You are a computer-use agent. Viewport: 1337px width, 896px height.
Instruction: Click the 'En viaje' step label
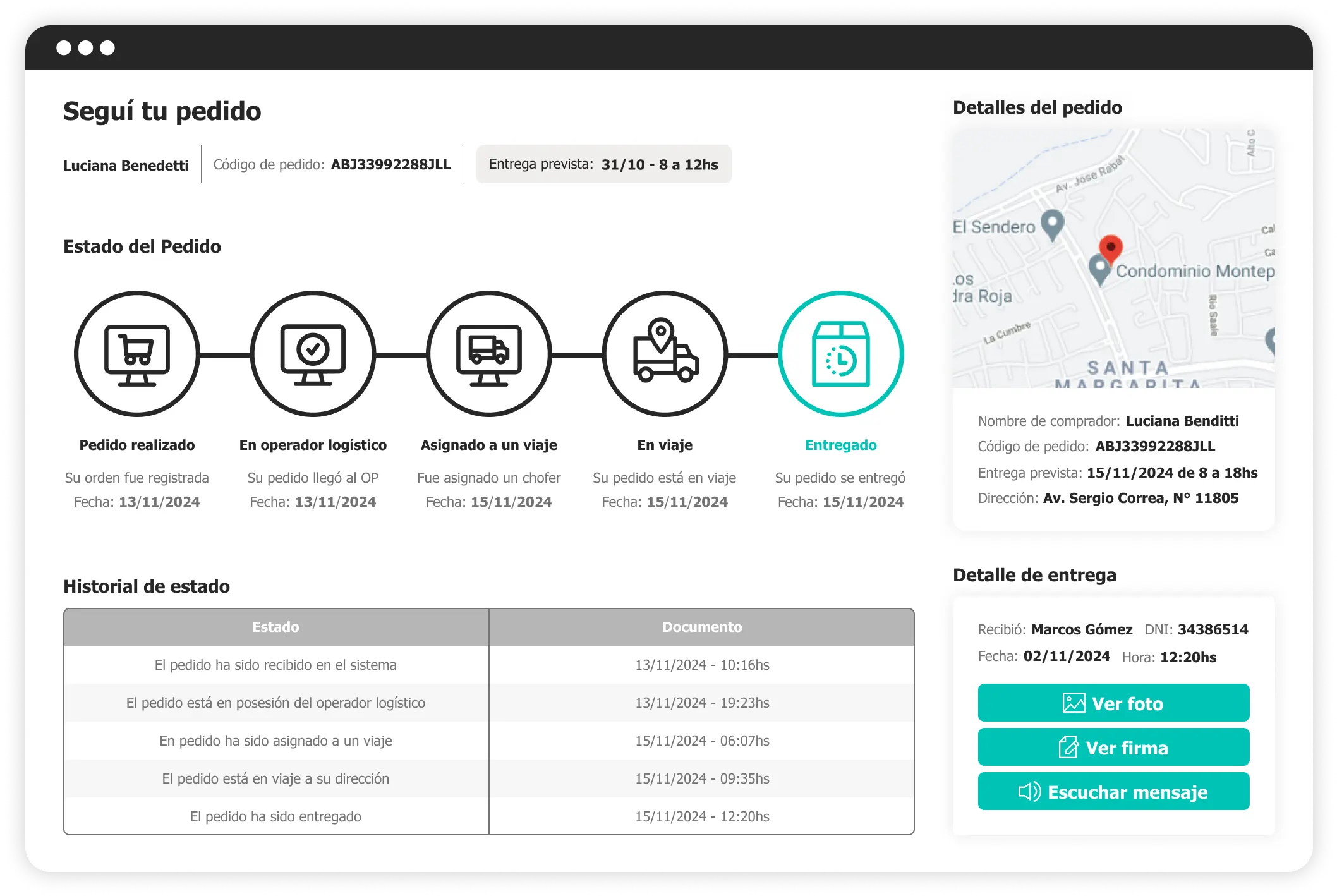[x=665, y=445]
